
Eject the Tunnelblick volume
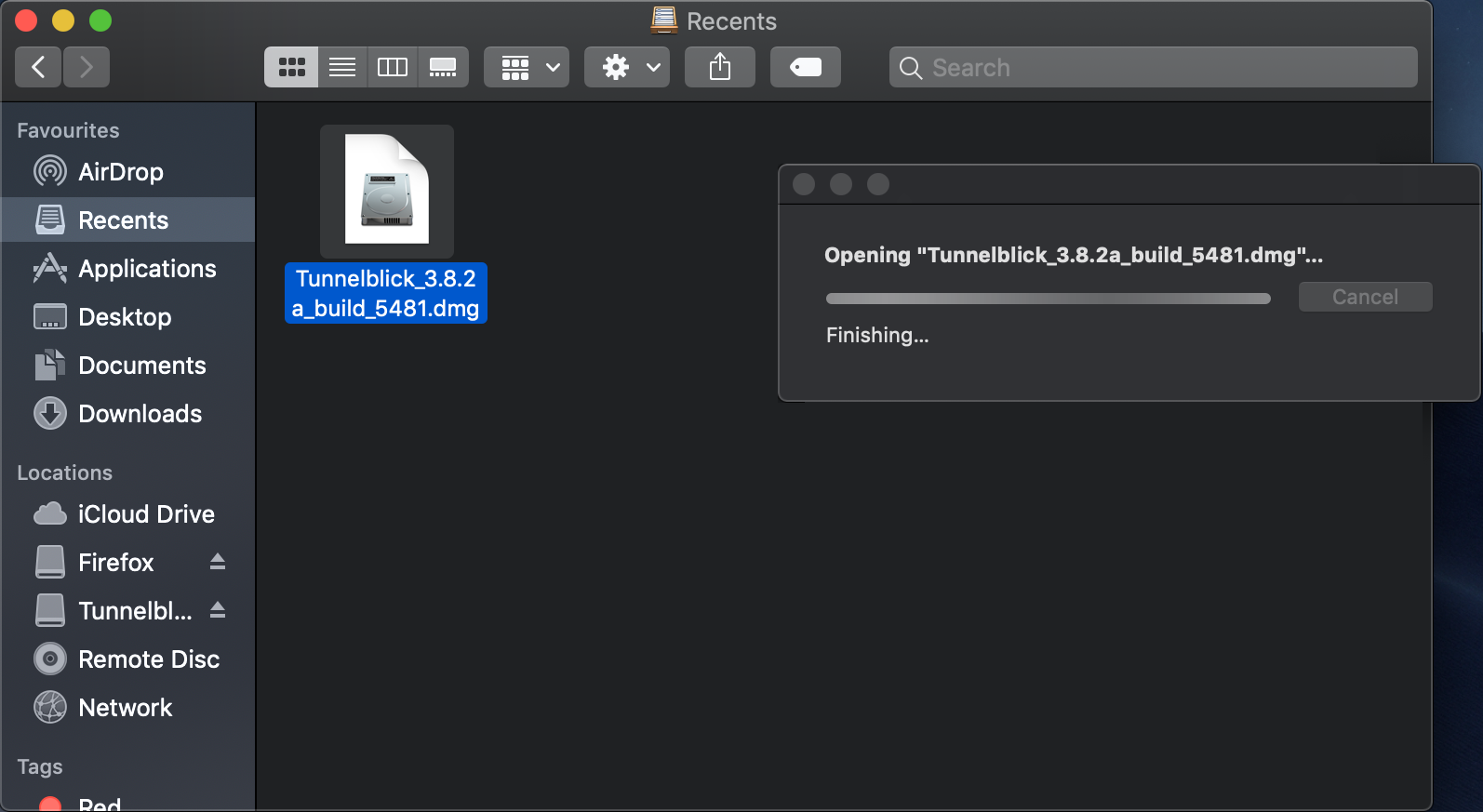218,610
